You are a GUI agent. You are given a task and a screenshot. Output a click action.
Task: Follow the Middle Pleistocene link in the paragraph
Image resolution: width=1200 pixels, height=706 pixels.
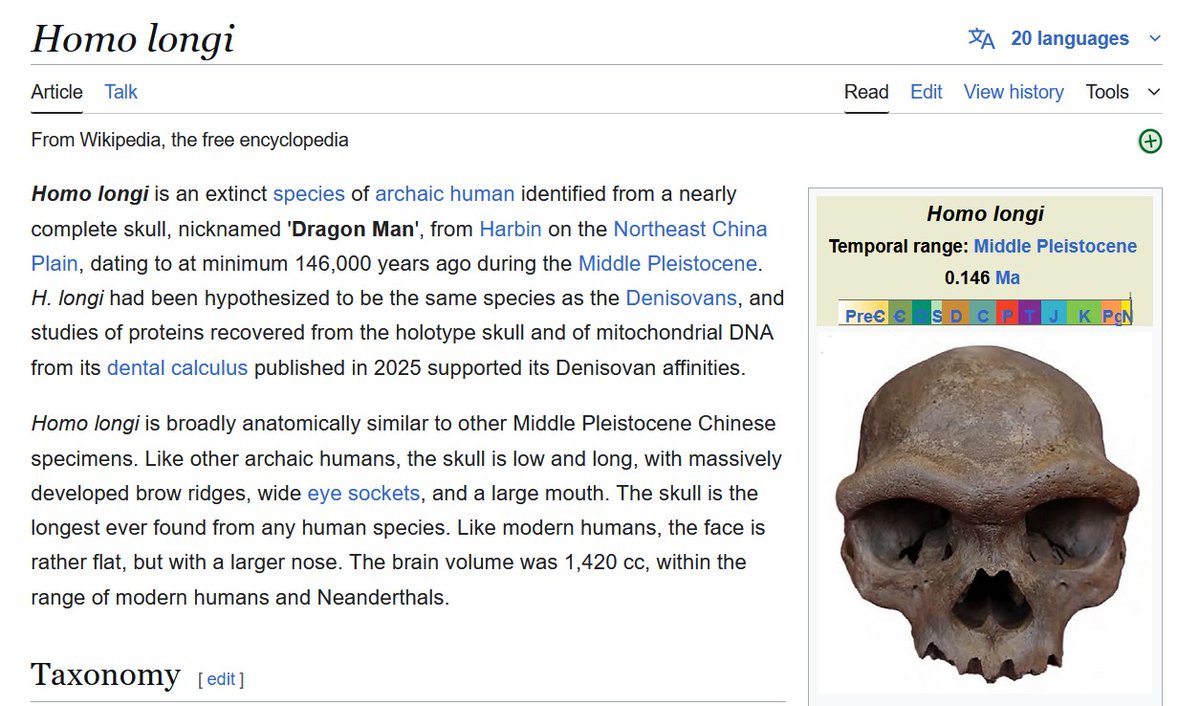point(667,263)
